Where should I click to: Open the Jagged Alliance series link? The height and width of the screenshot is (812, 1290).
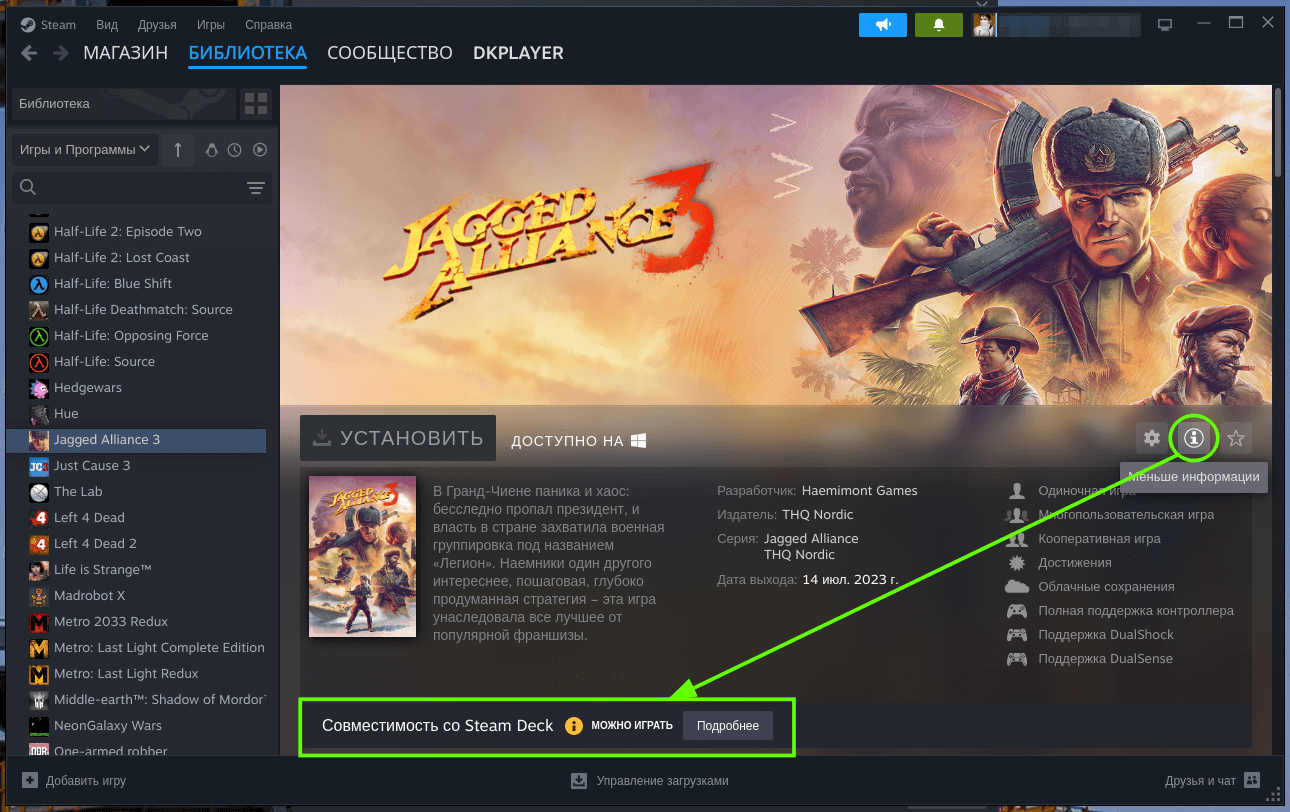pos(811,538)
